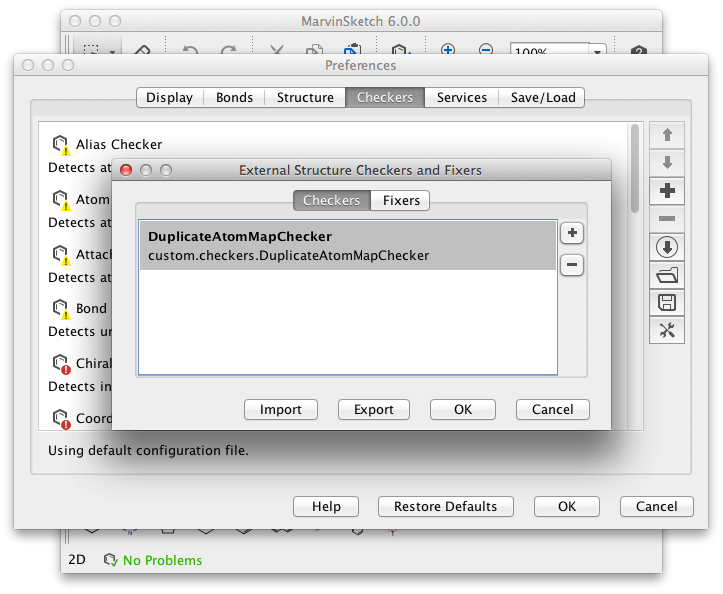
Task: Click the circled down-arrow import icon
Action: tap(667, 246)
